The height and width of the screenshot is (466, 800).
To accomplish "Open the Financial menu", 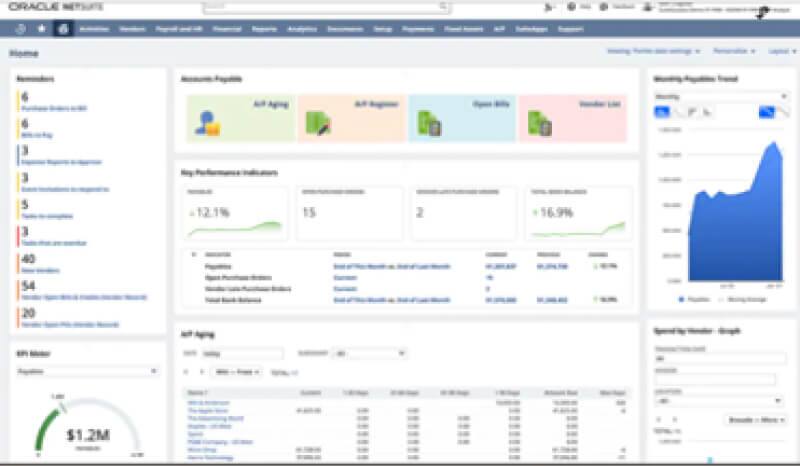I will (227, 29).
